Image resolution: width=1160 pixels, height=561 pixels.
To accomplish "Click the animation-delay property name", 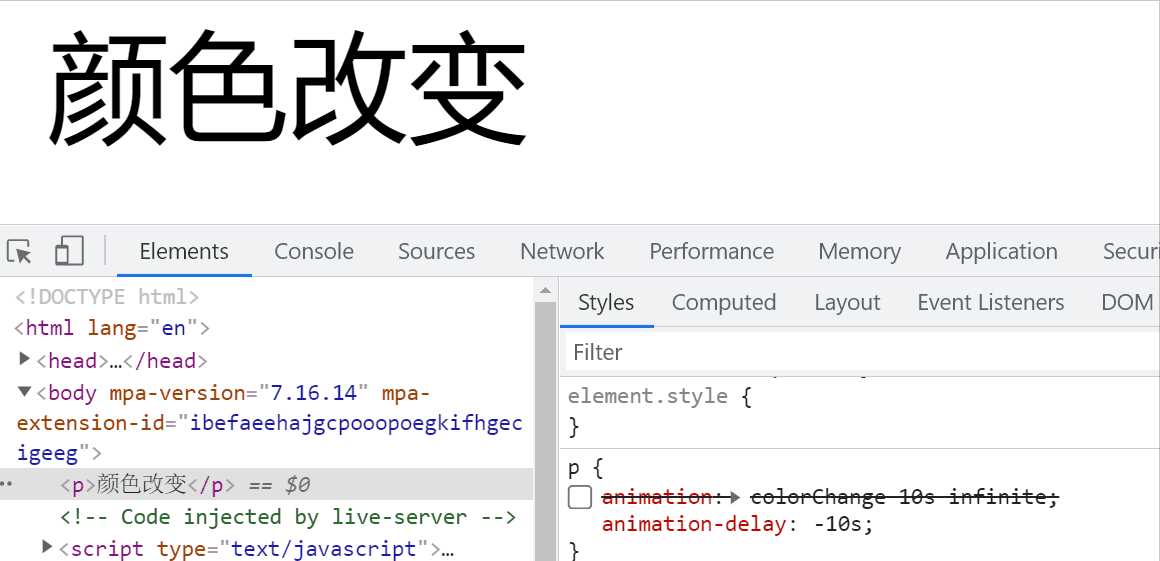I will pos(693,525).
